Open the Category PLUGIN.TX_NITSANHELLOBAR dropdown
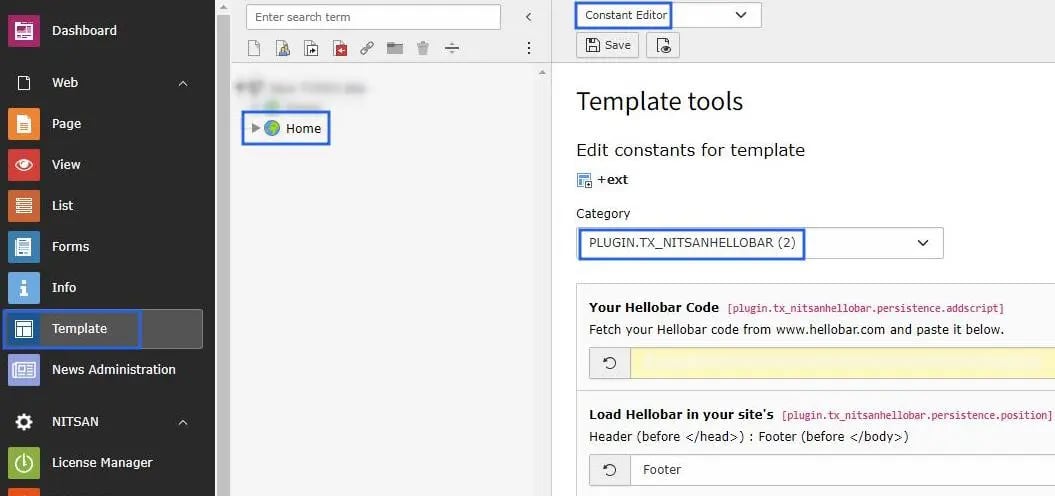Viewport: 1055px width, 496px height. [x=760, y=243]
